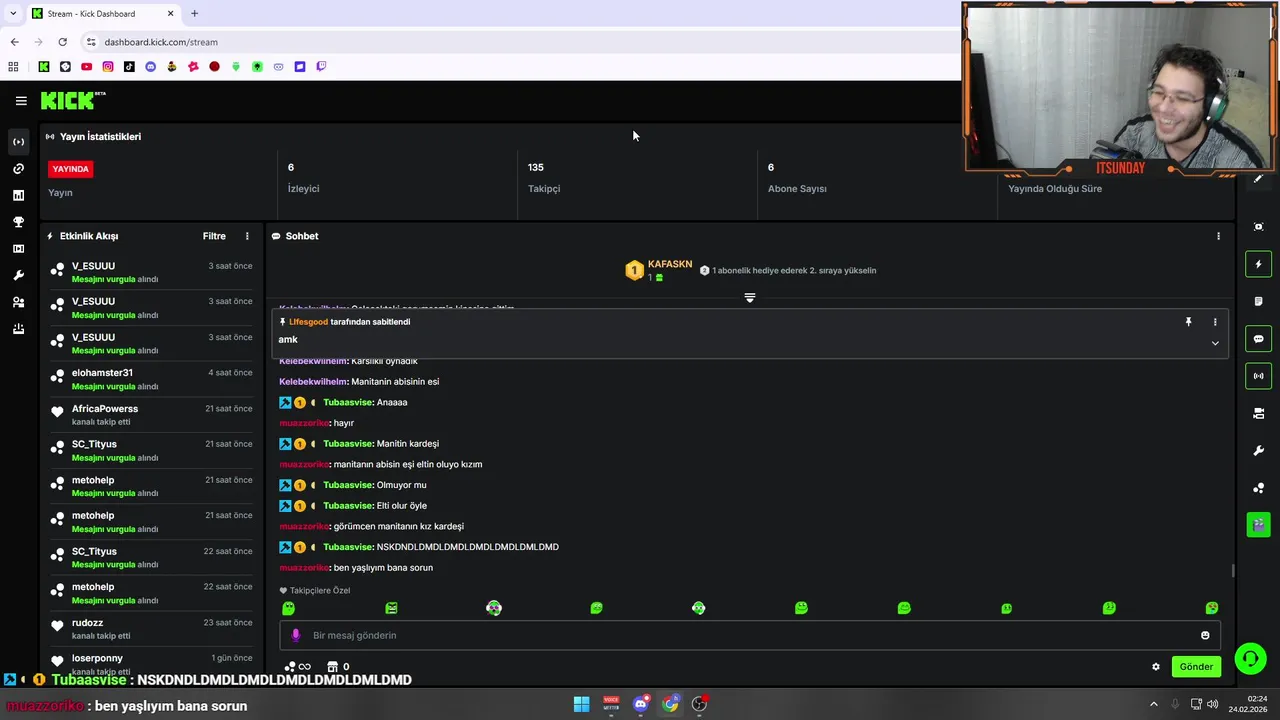1280x720 pixels.
Task: Click the Gönder send button
Action: pyautogui.click(x=1196, y=667)
